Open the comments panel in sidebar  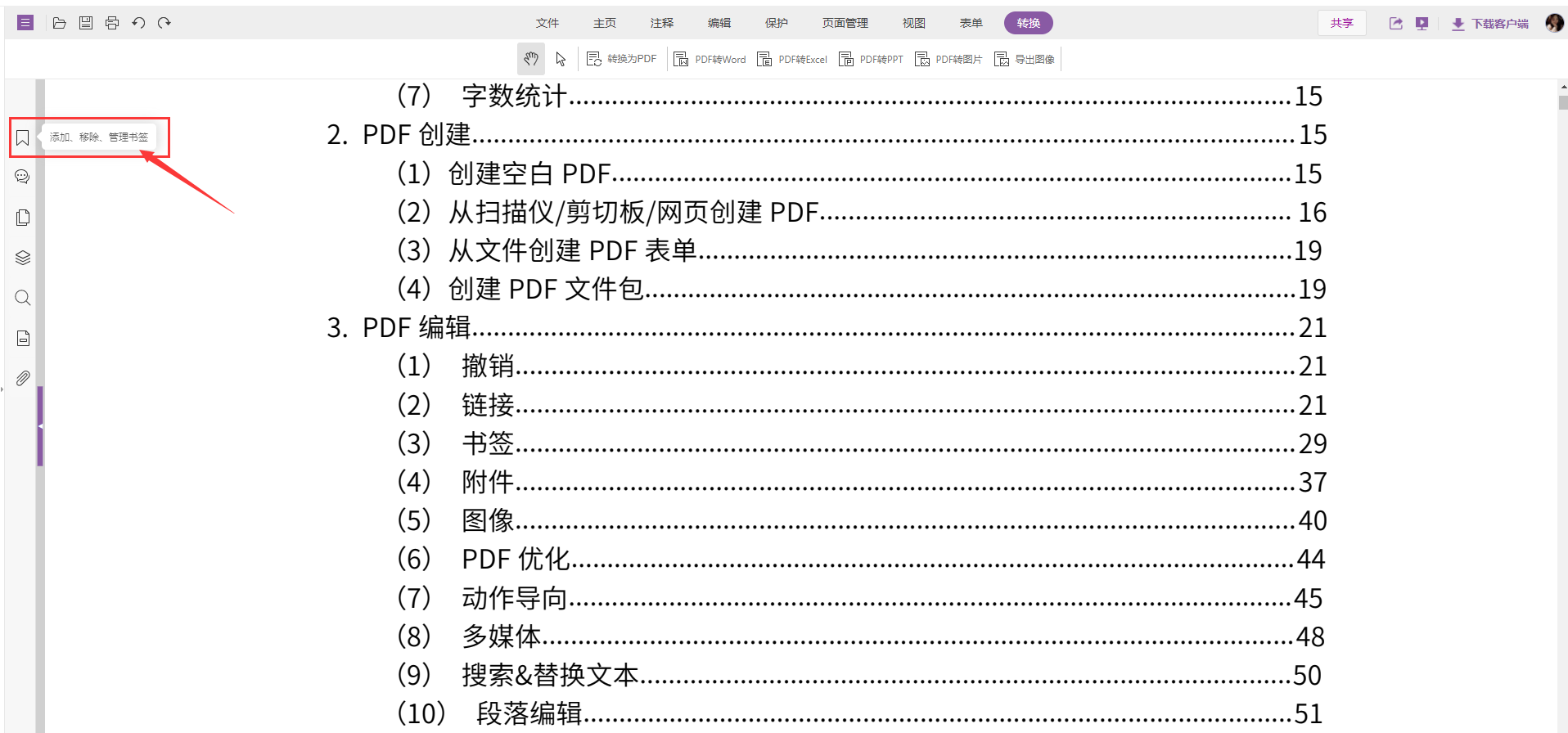click(23, 177)
